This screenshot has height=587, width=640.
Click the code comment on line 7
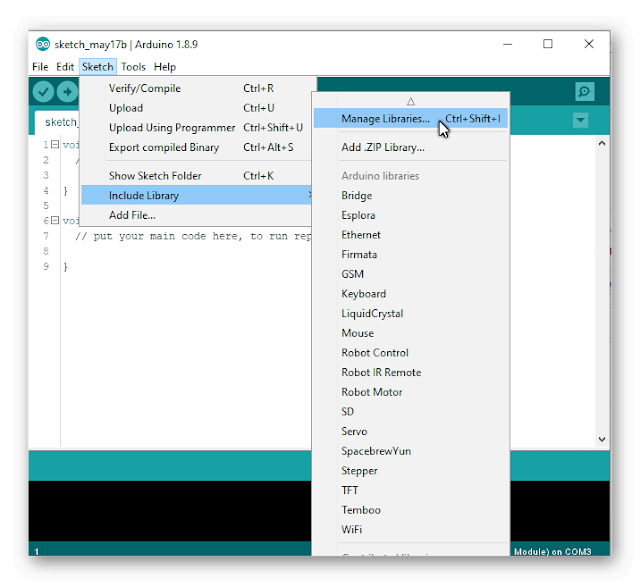pyautogui.click(x=193, y=236)
